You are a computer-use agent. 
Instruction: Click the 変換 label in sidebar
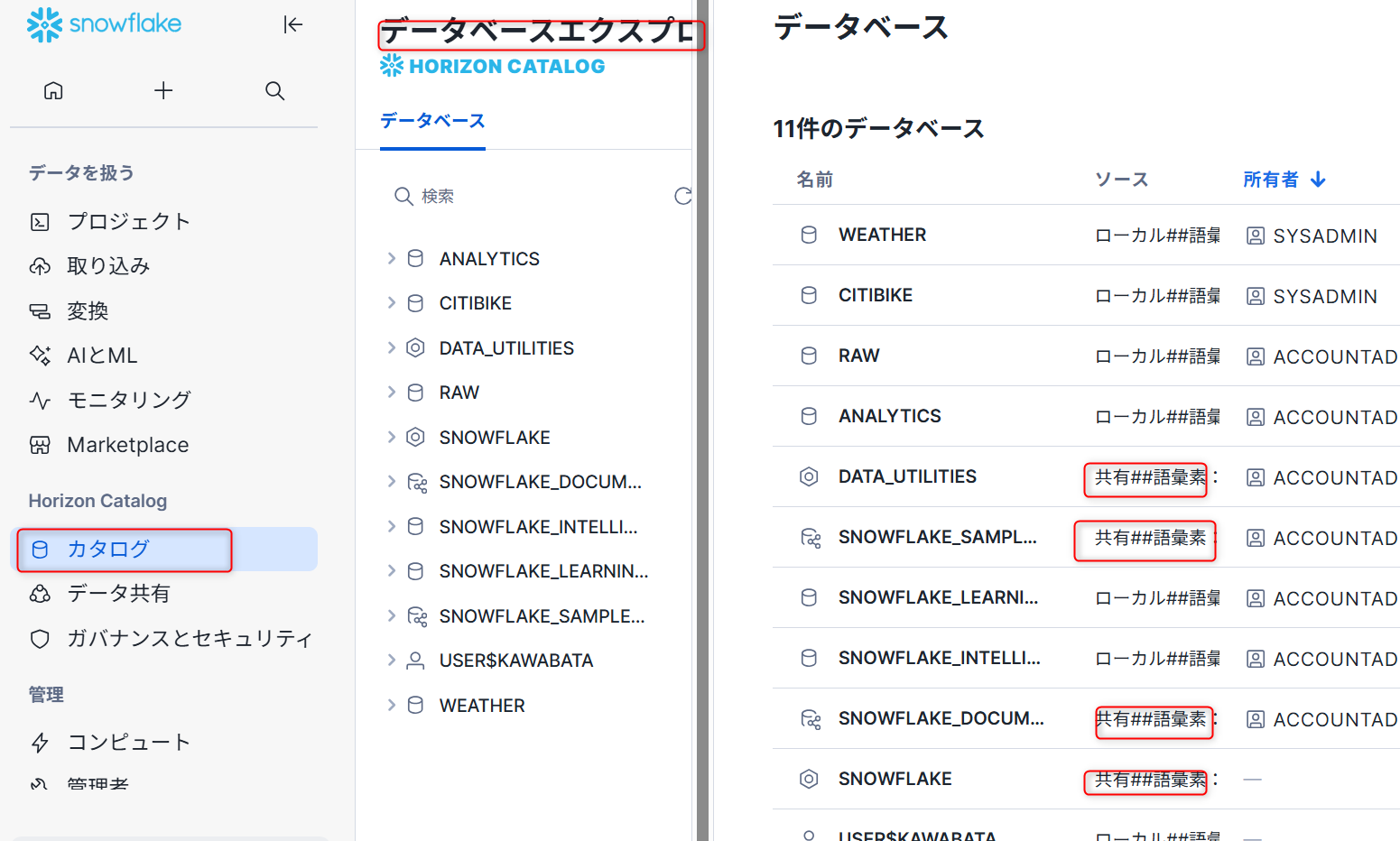(88, 311)
